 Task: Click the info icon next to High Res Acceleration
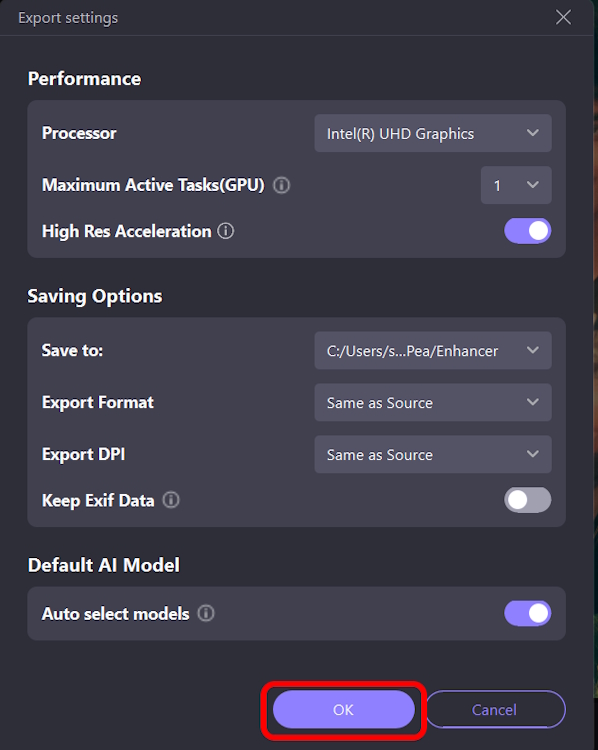(226, 231)
